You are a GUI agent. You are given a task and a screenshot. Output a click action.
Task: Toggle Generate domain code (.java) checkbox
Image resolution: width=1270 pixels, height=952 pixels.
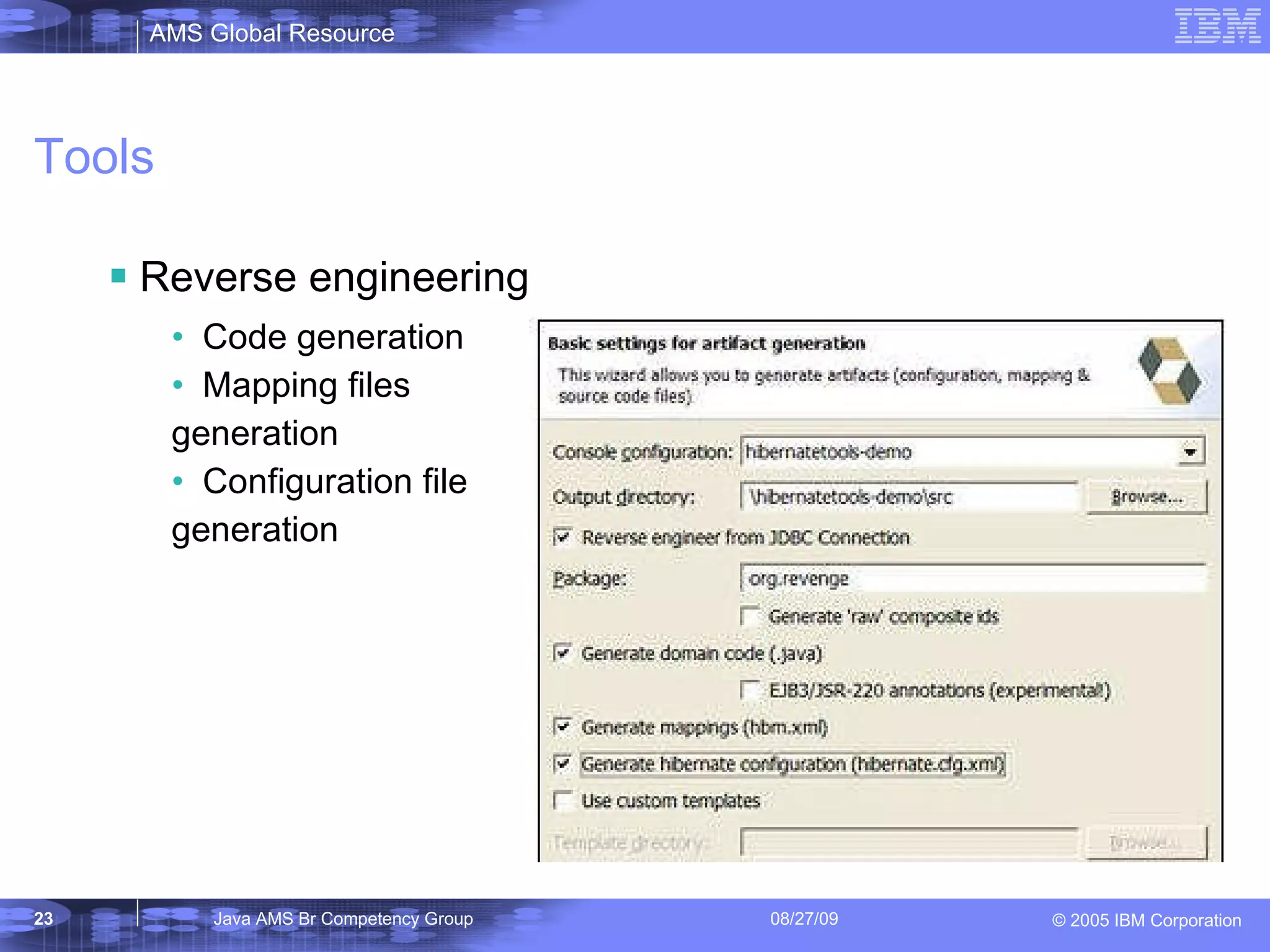click(x=562, y=653)
